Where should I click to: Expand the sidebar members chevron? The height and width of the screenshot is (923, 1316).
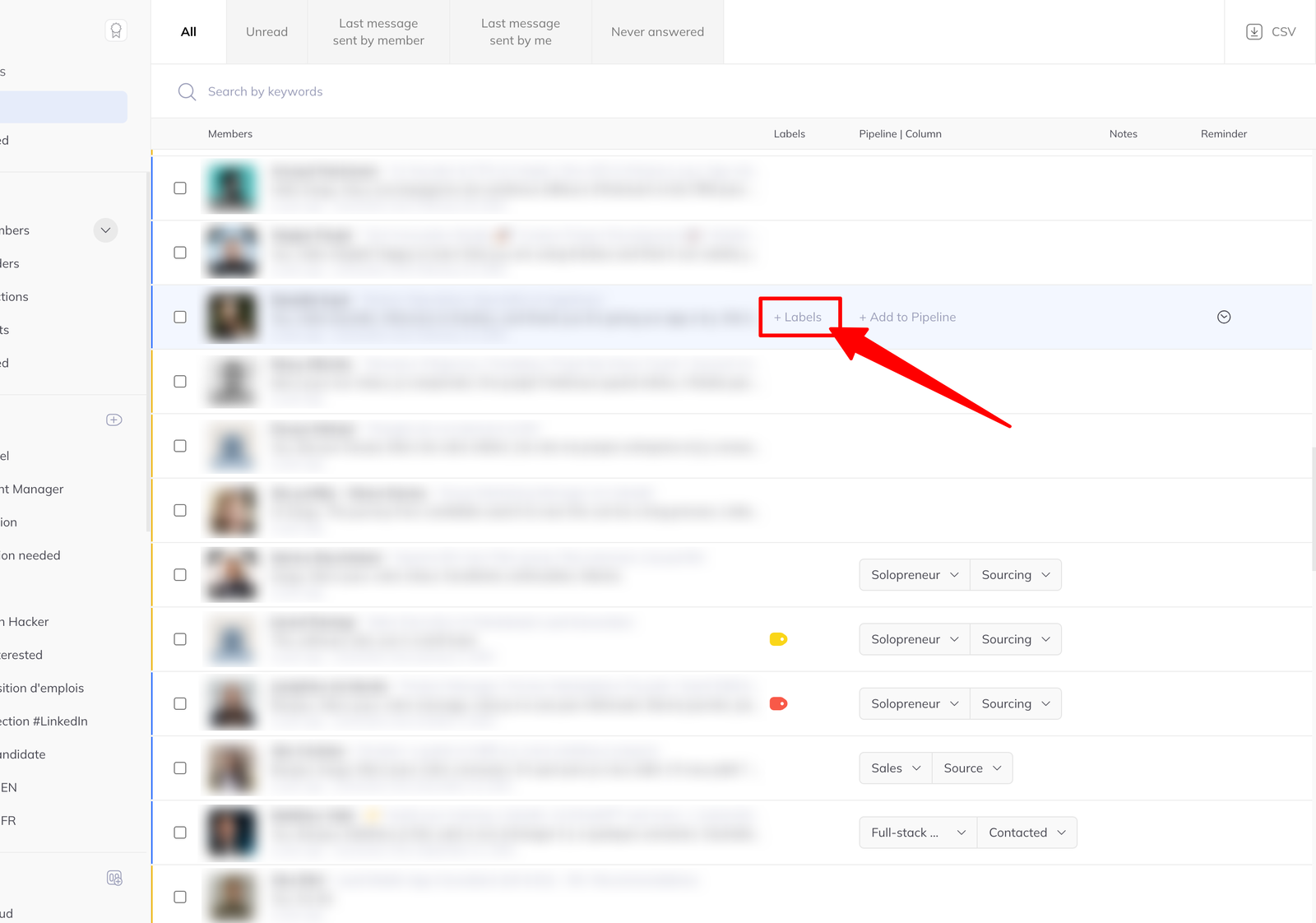coord(105,230)
